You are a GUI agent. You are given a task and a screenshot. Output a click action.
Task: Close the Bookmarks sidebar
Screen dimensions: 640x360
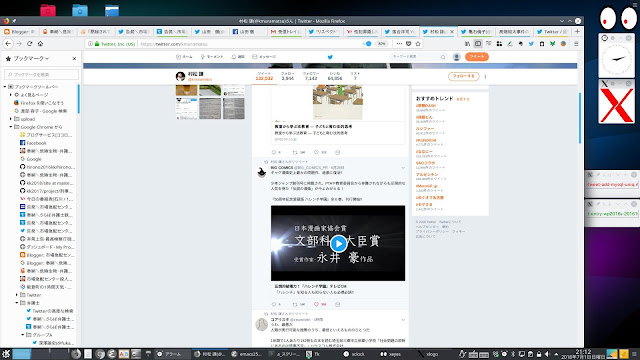(x=74, y=58)
